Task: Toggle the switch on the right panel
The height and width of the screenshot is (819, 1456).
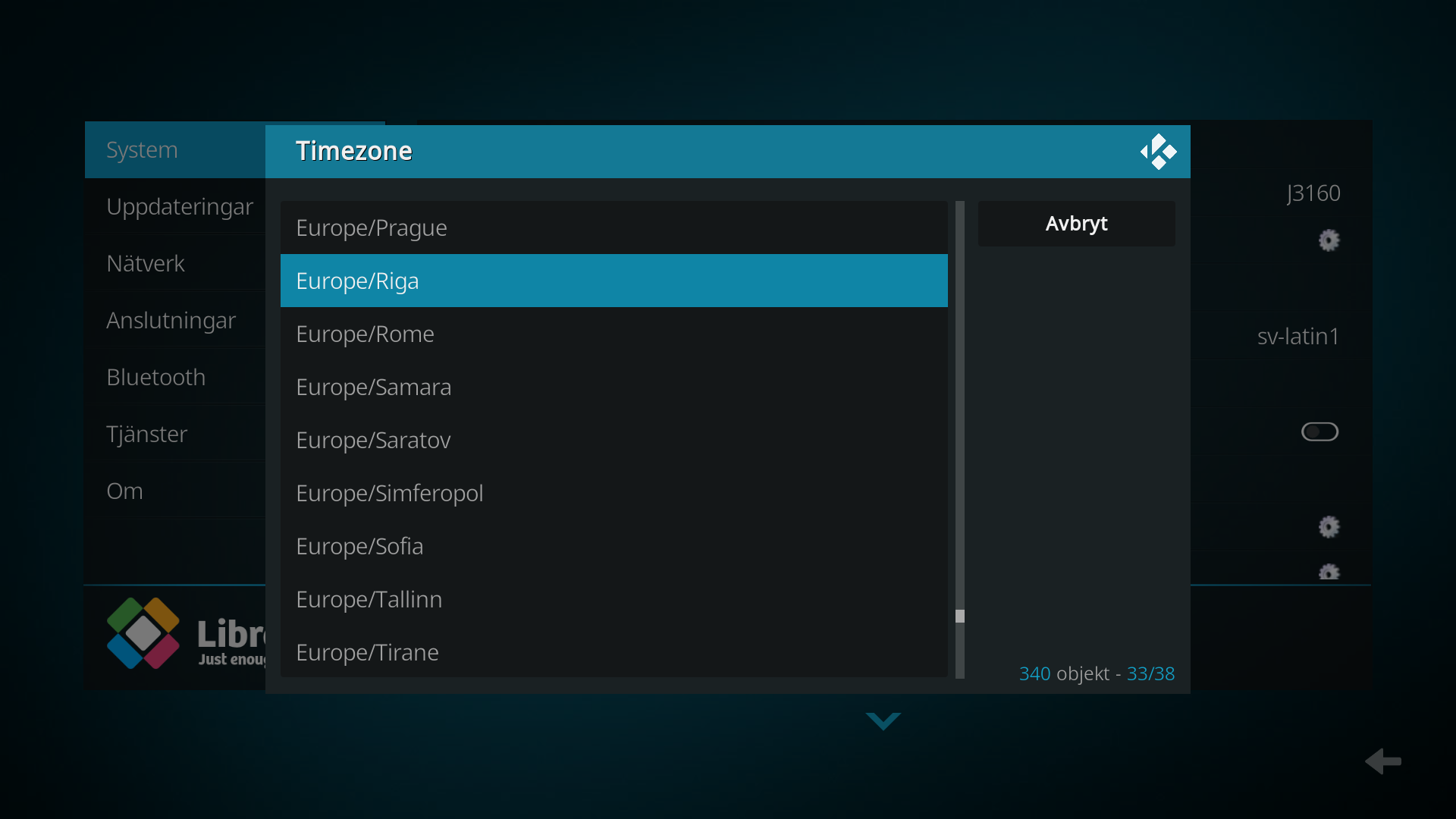Action: (x=1319, y=431)
